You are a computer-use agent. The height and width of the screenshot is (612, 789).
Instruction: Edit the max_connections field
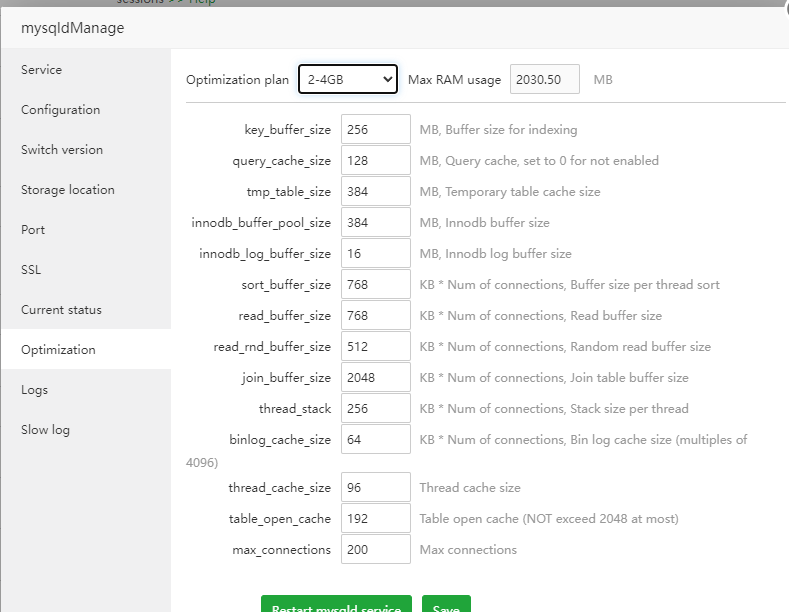pos(375,549)
